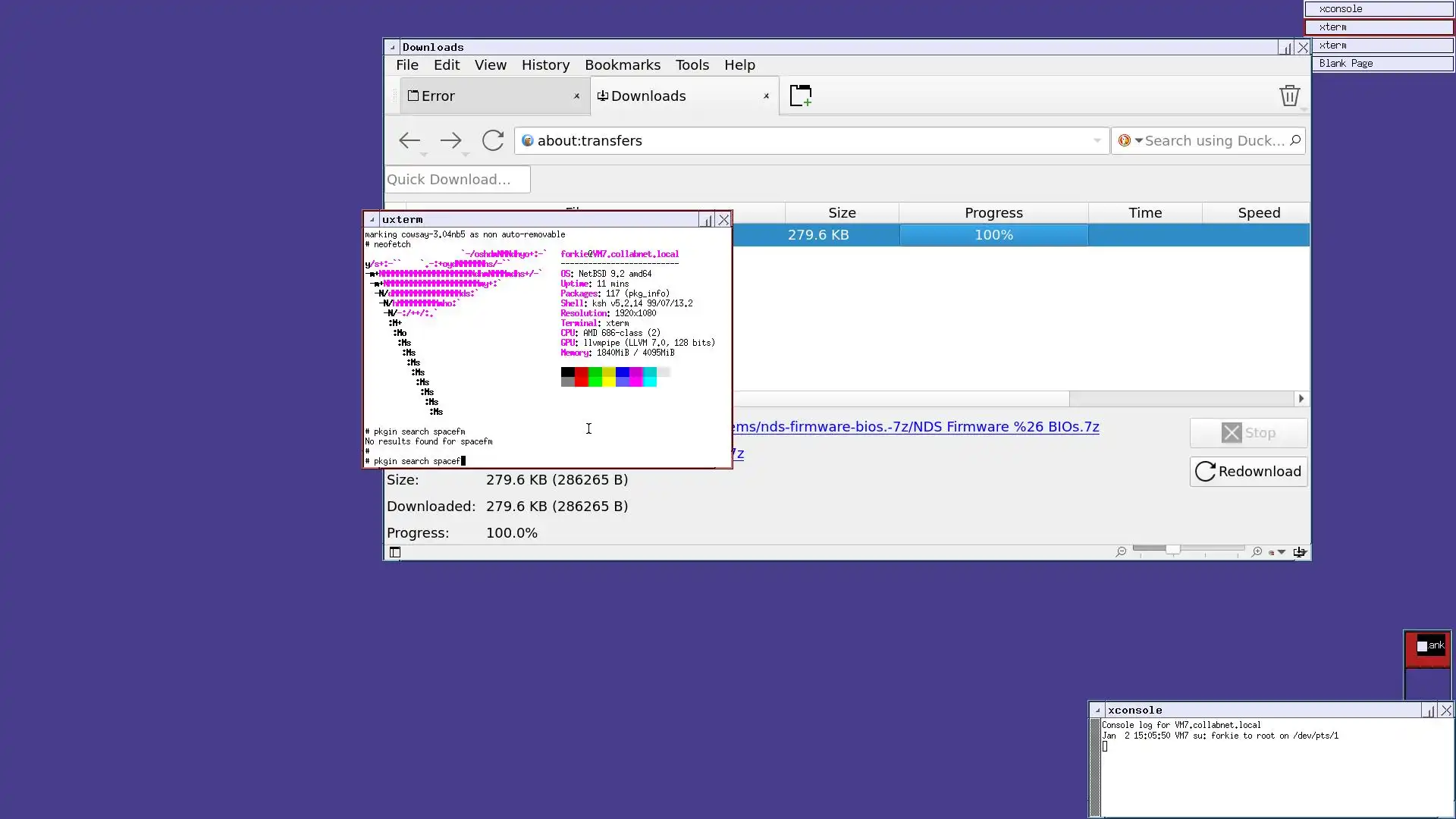Go back with the back arrow
The width and height of the screenshot is (1456, 819).
point(409,140)
